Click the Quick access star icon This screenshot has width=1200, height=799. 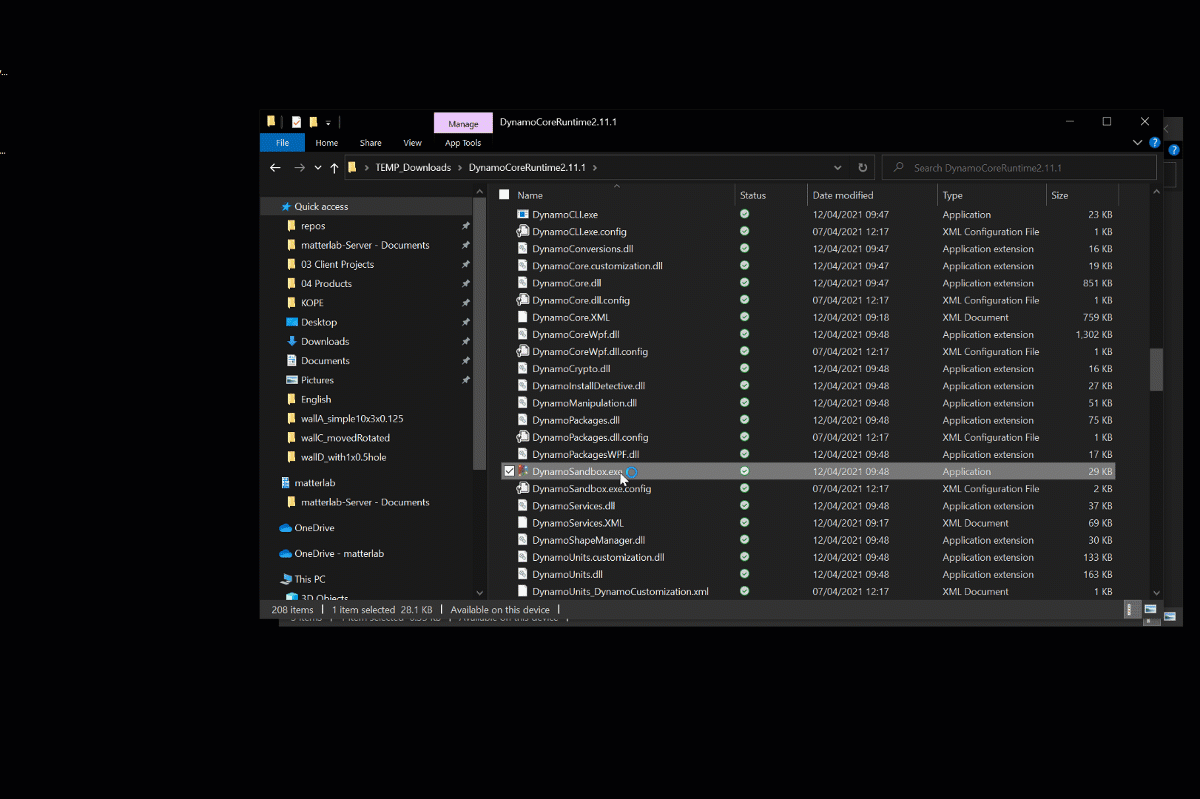pos(284,206)
